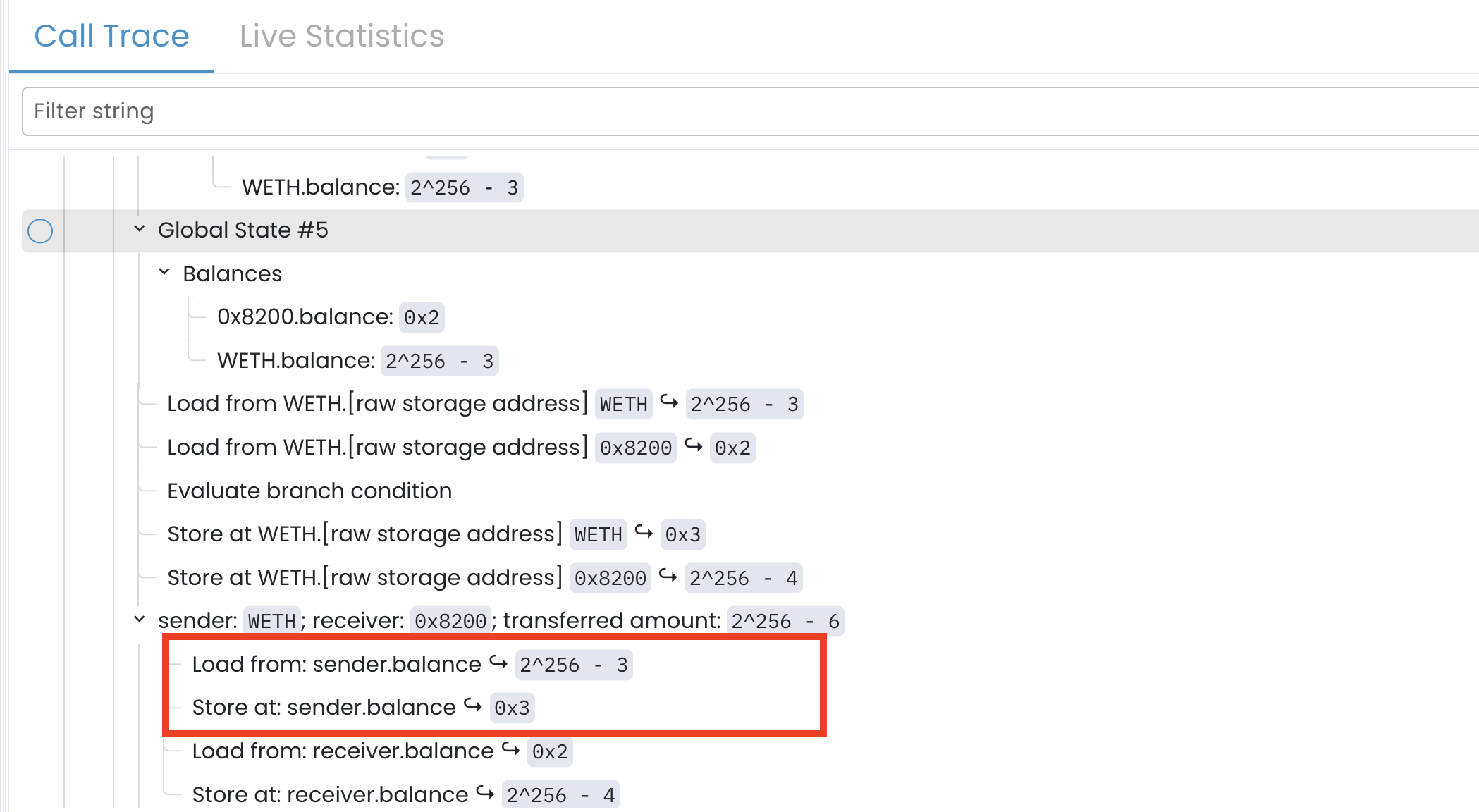Click the arrow icon after the 0x8200 load address
Screen dimensions: 1479x812
click(x=694, y=446)
